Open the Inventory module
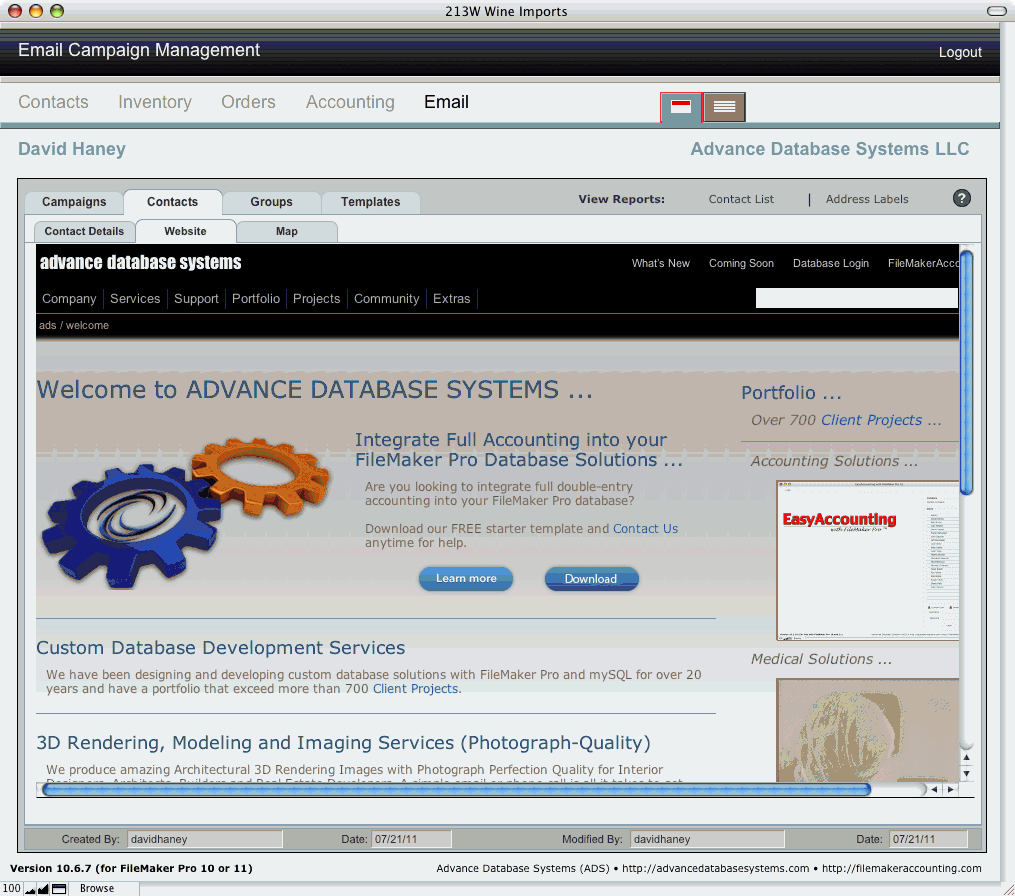1015x896 pixels. (155, 102)
